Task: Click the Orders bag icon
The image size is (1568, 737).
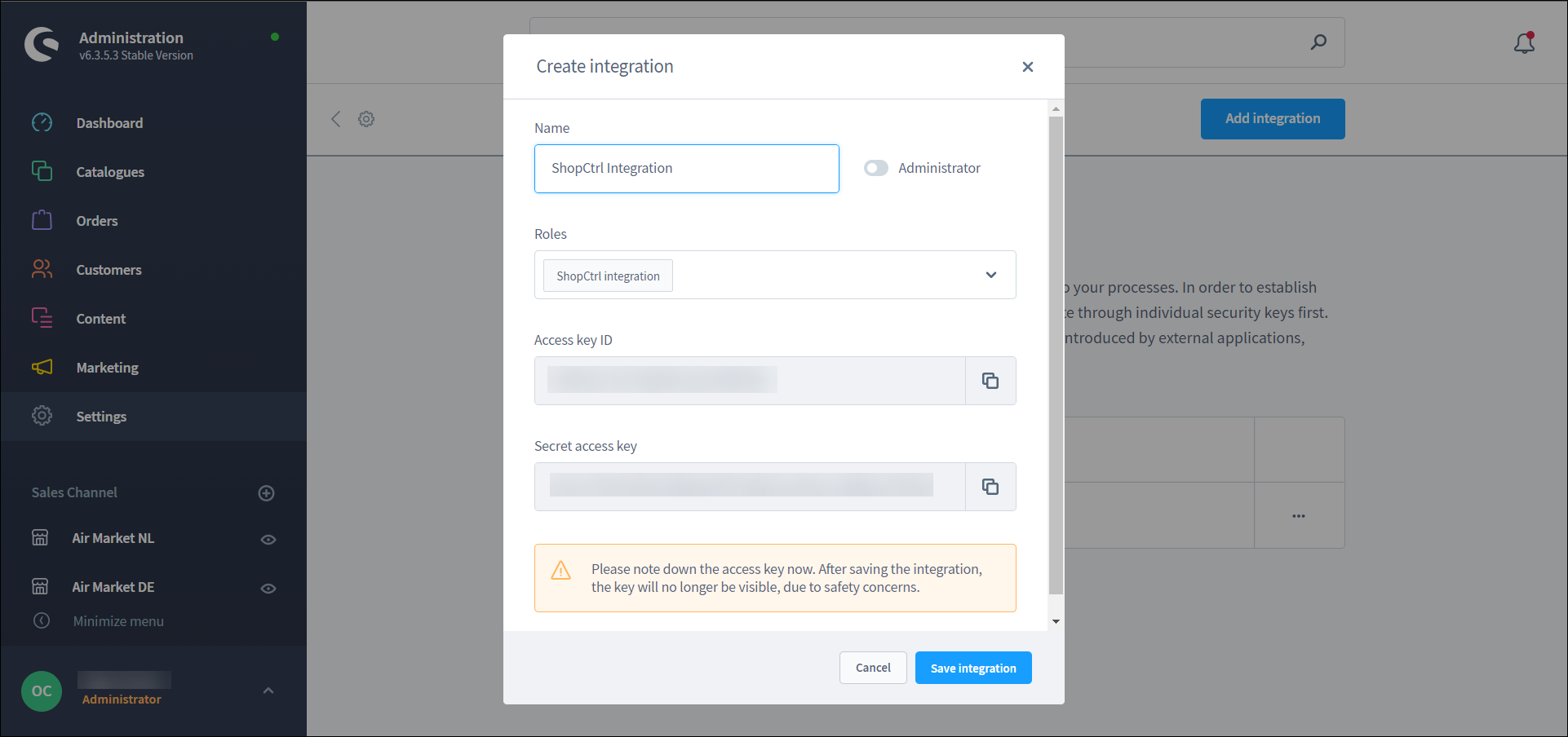Action: (x=42, y=220)
